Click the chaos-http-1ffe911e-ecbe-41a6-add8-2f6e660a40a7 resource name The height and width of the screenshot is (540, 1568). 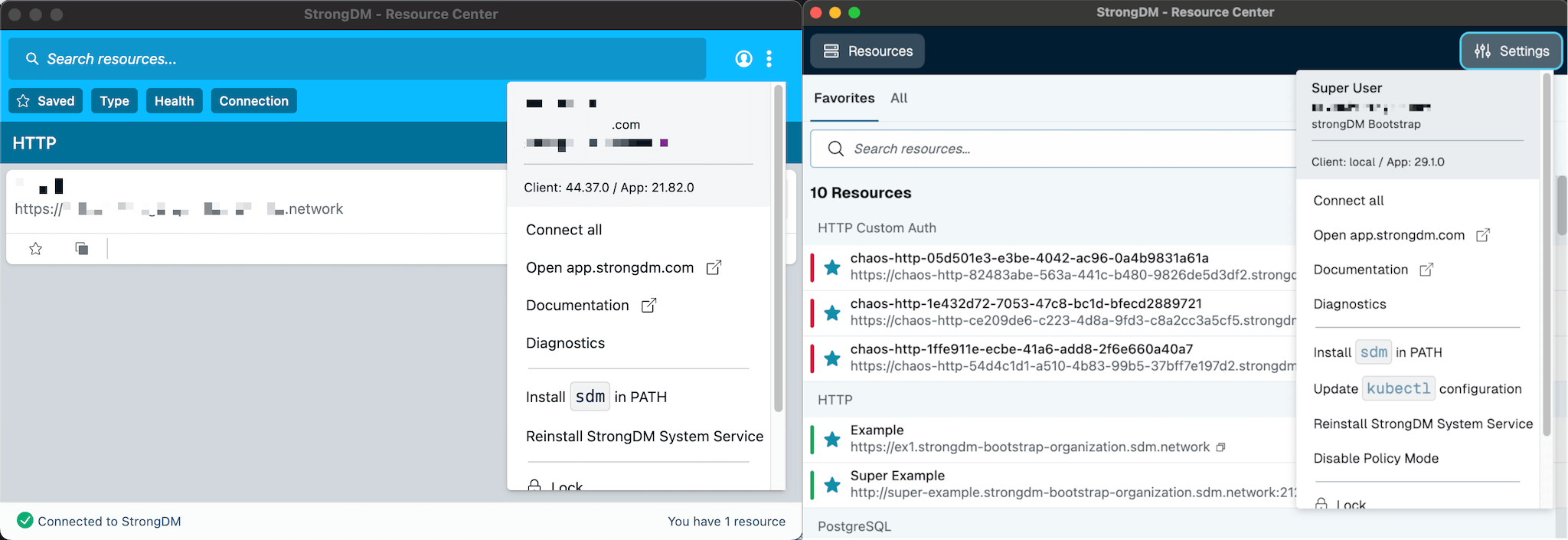[x=1022, y=349]
